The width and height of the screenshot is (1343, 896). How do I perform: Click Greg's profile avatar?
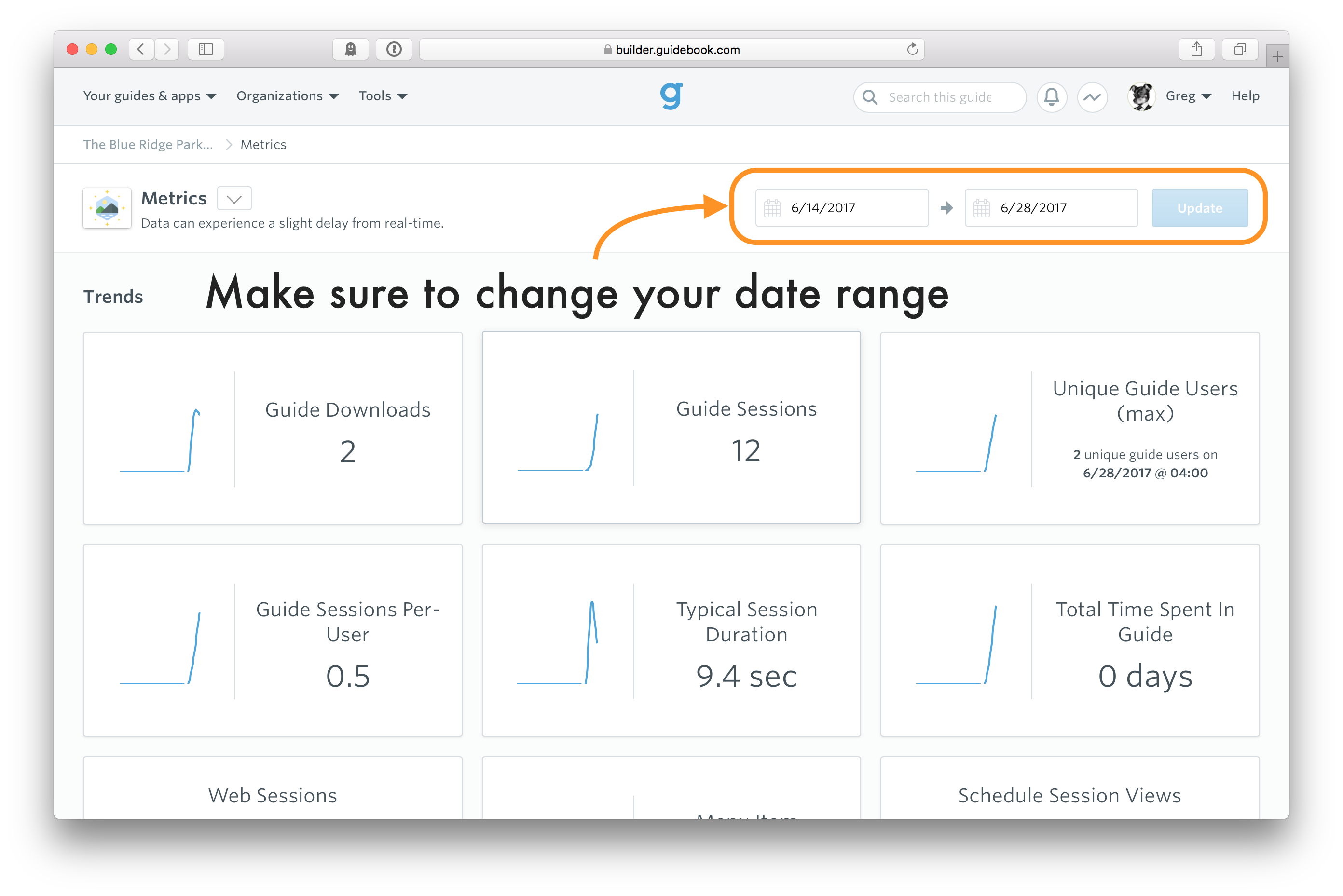1141,96
